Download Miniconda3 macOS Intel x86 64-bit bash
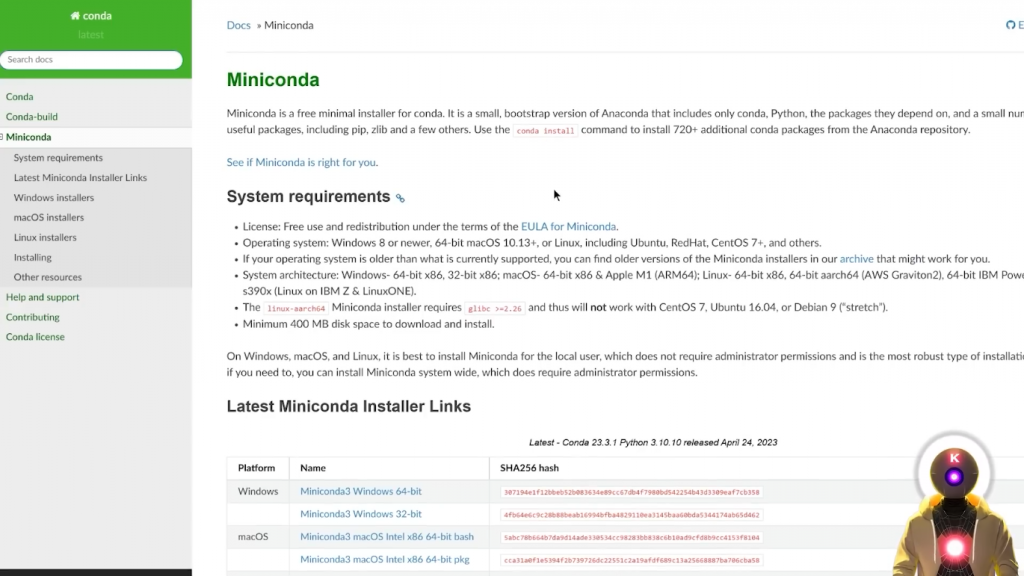 tap(387, 537)
